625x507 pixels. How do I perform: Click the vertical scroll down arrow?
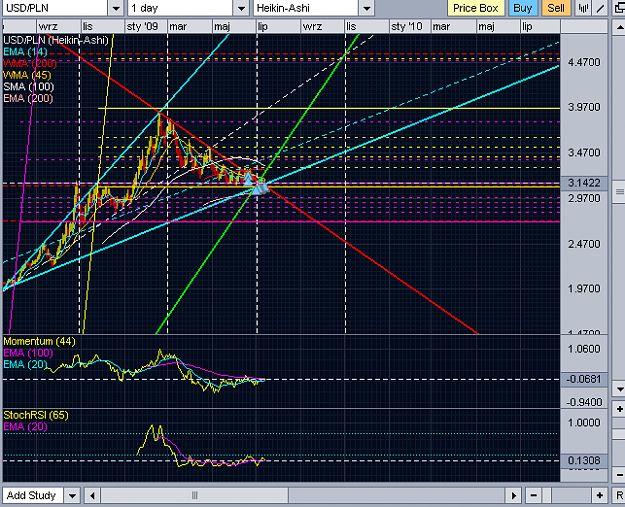[619, 389]
